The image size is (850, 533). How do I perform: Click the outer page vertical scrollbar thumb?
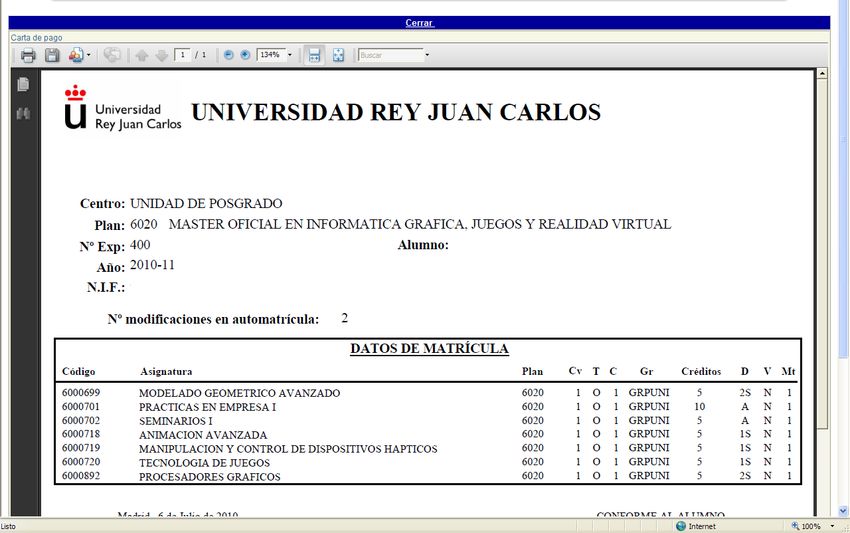843,179
